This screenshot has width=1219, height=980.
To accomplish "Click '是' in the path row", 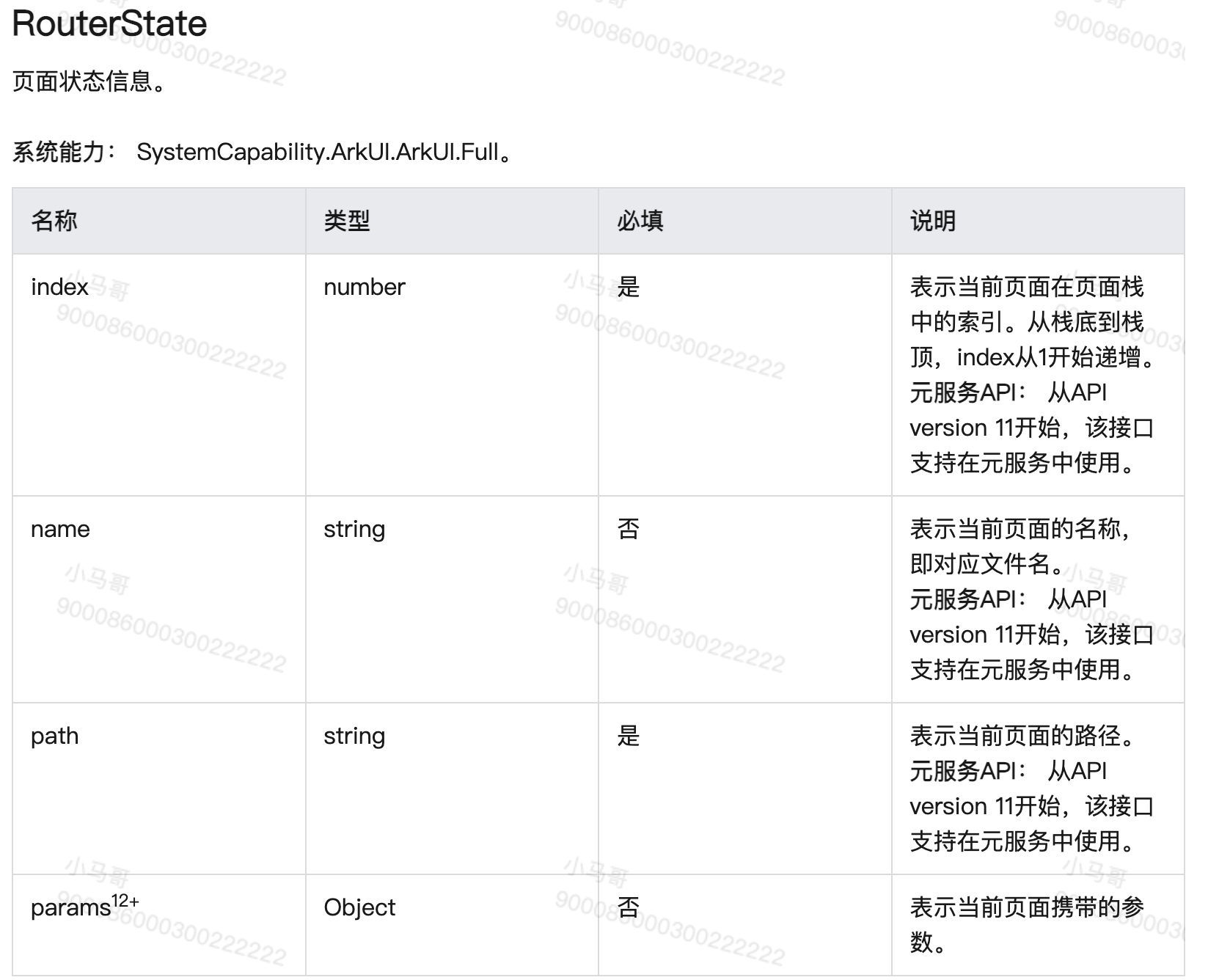I will (x=629, y=736).
